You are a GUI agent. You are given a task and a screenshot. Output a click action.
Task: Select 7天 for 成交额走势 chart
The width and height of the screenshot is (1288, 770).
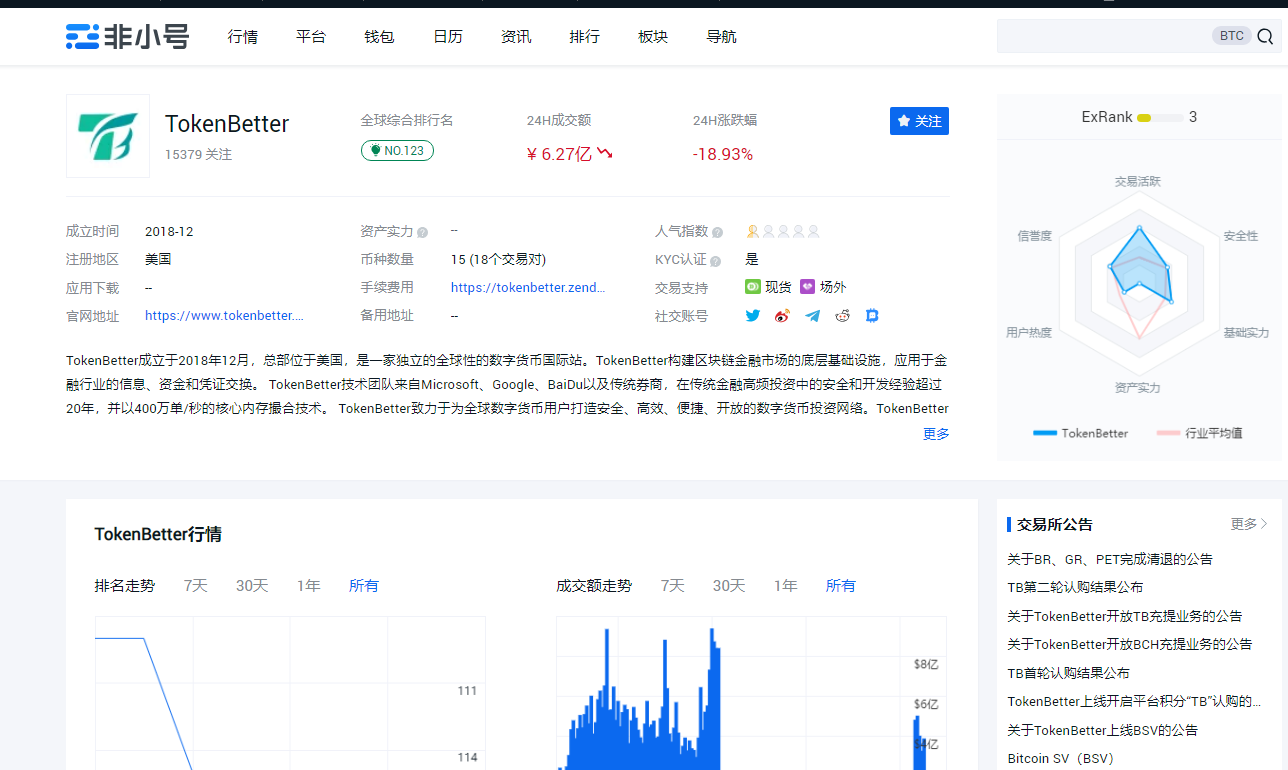pyautogui.click(x=673, y=586)
